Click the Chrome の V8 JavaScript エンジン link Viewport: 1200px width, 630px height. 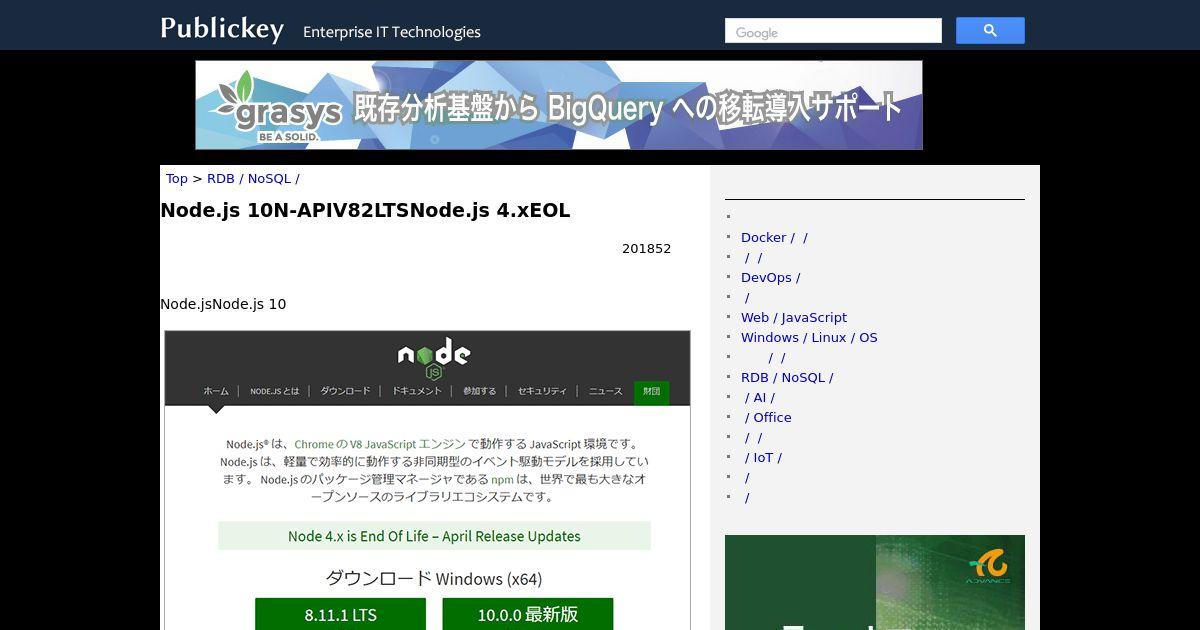380,444
